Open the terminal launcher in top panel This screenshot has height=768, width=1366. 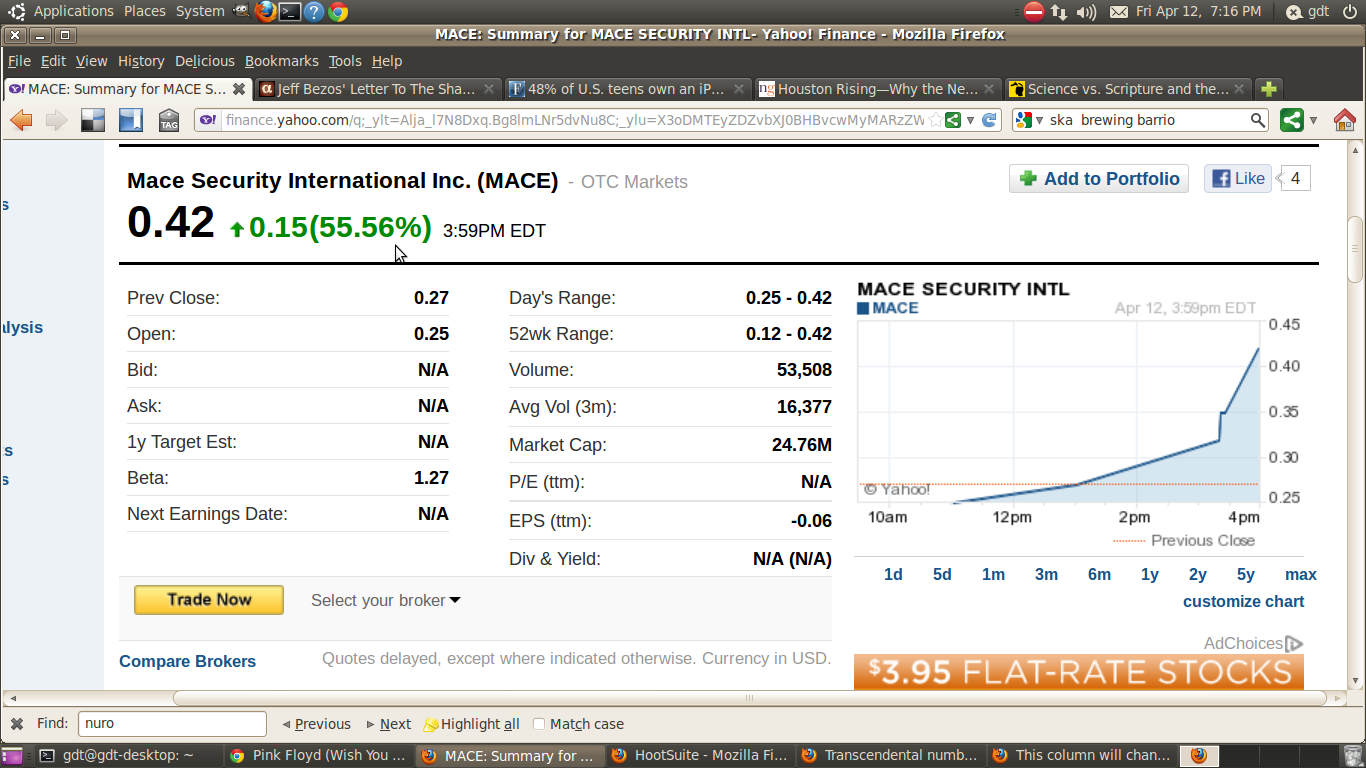[289, 11]
